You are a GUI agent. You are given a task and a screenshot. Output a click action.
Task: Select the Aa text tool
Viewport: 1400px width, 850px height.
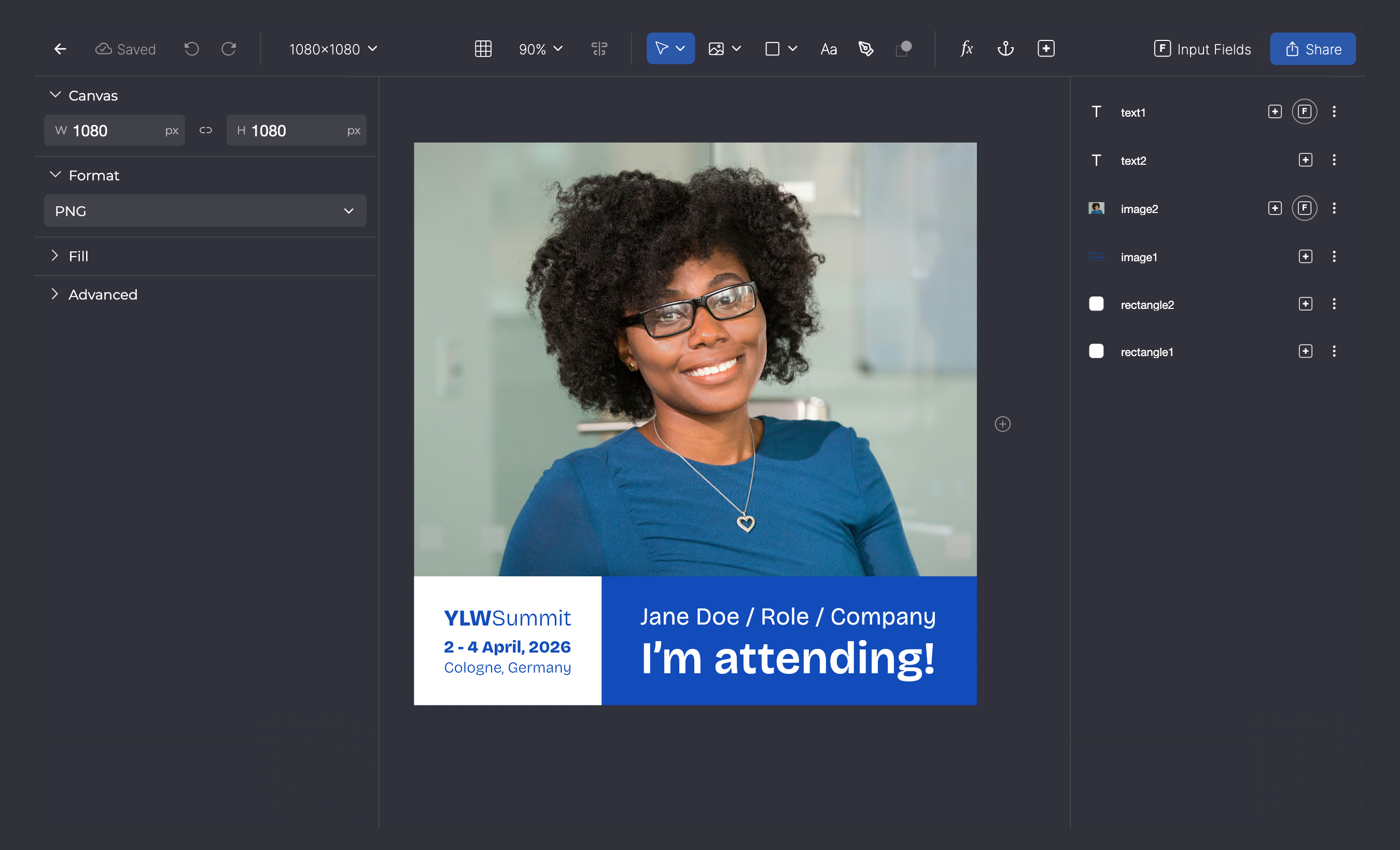tap(829, 49)
